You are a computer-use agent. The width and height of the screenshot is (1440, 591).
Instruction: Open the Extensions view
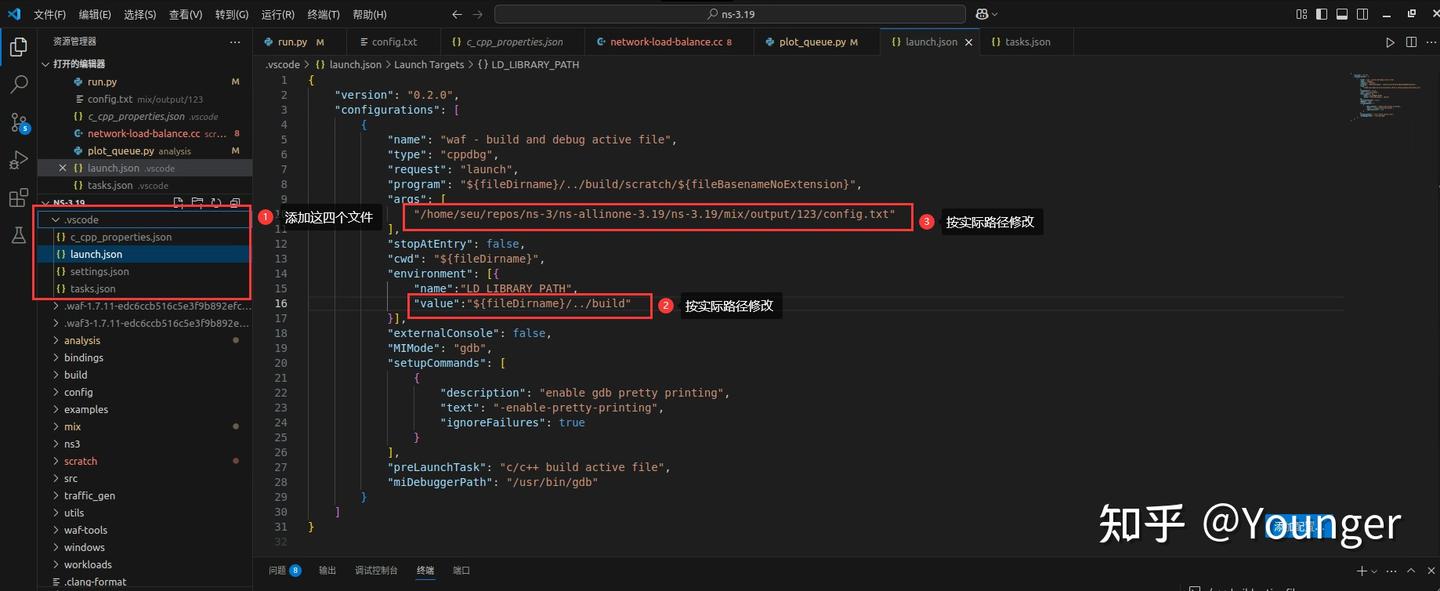pyautogui.click(x=19, y=197)
